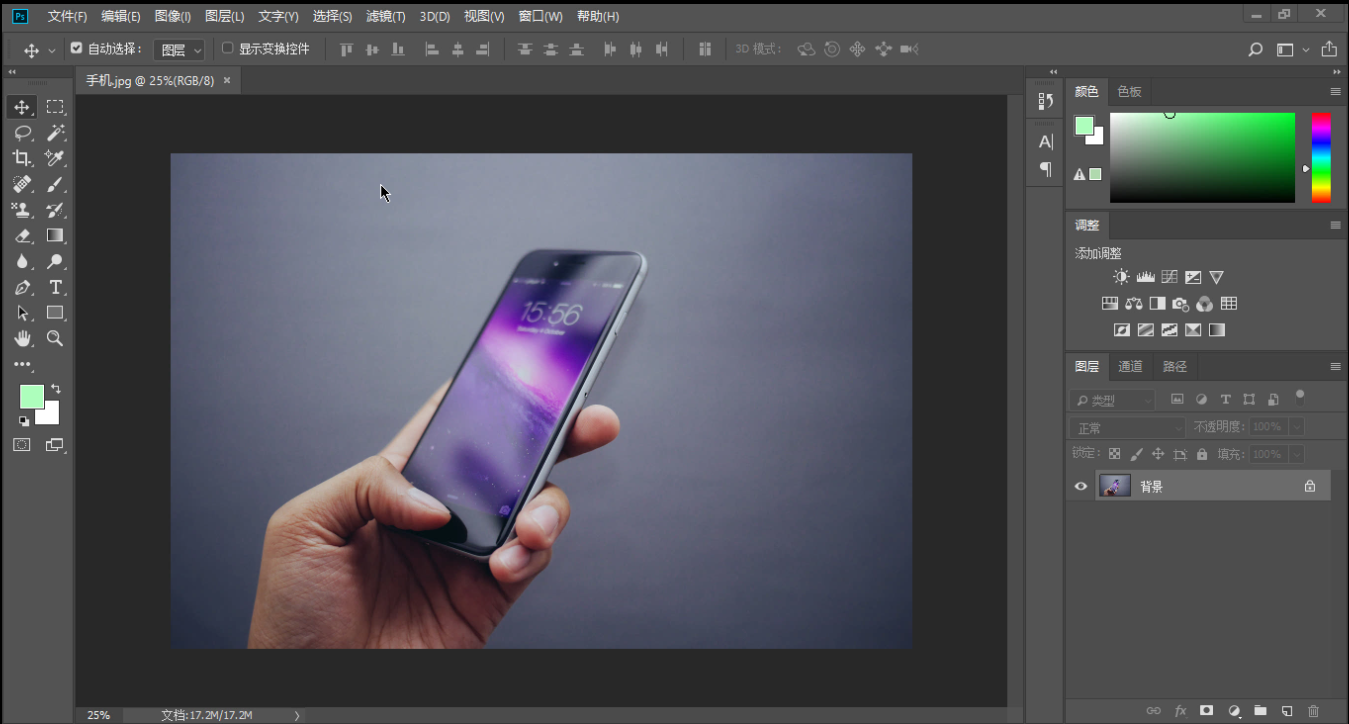Open the Paragraph panel icon
The height and width of the screenshot is (724, 1349).
(x=1046, y=169)
